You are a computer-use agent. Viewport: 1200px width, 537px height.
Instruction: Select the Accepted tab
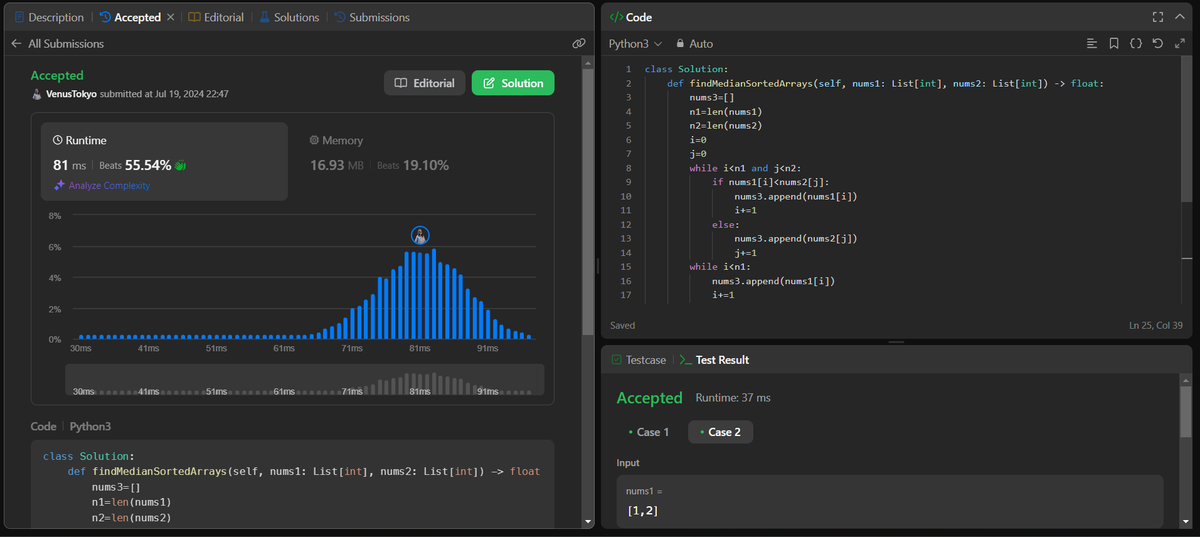click(x=130, y=17)
